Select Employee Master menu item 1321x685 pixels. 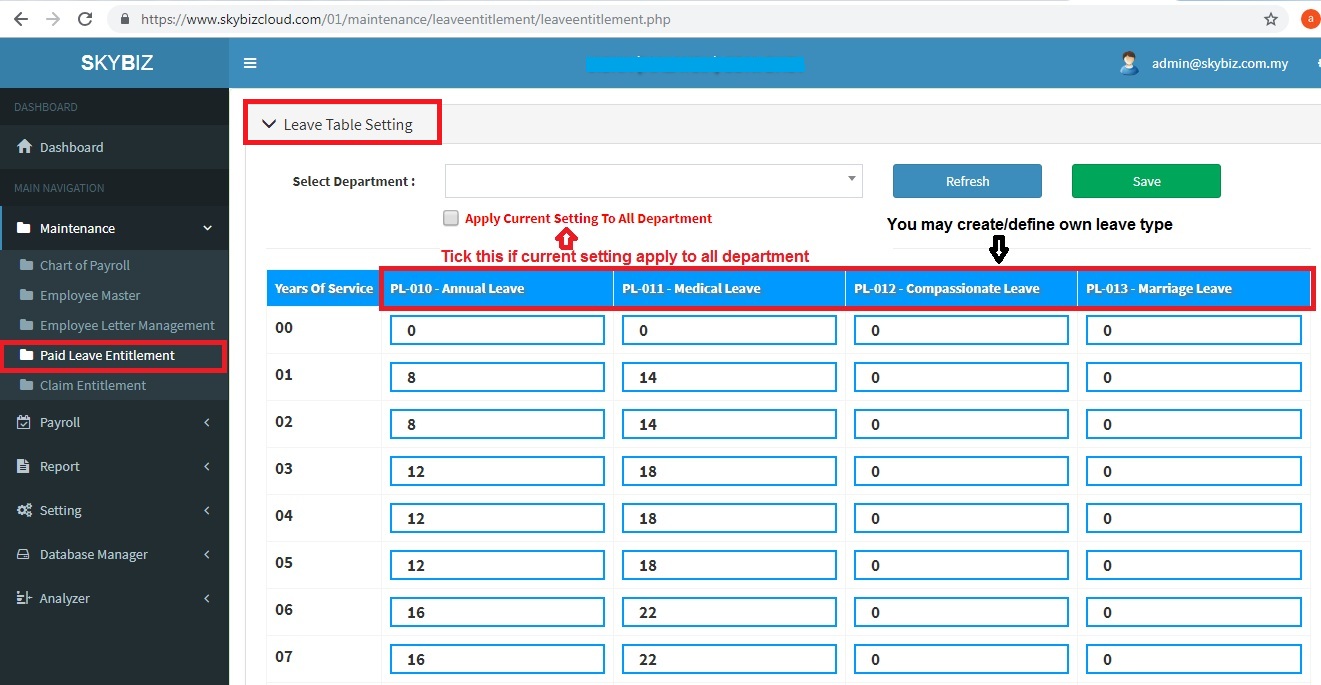click(90, 295)
